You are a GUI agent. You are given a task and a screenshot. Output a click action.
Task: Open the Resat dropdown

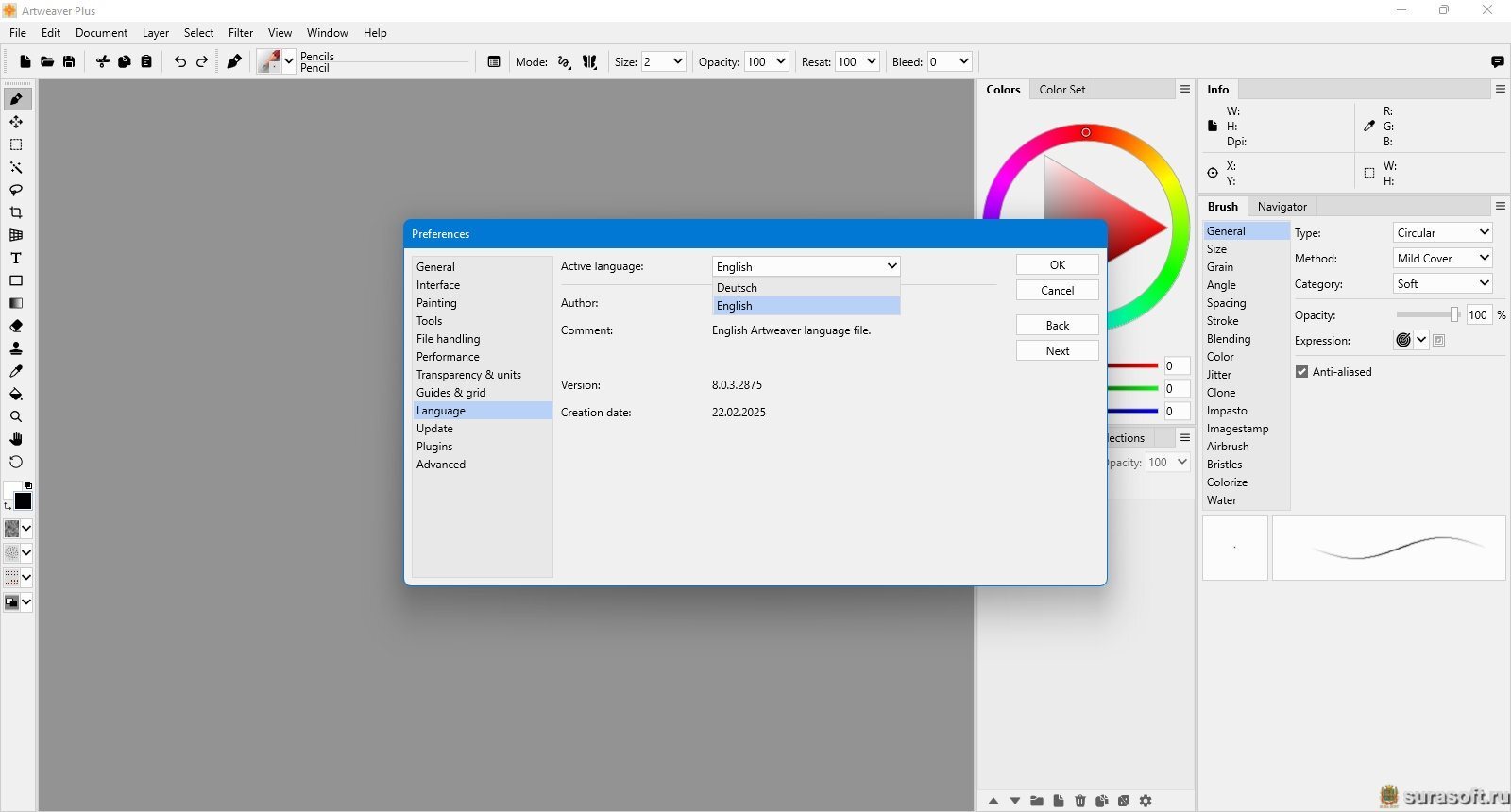click(871, 61)
